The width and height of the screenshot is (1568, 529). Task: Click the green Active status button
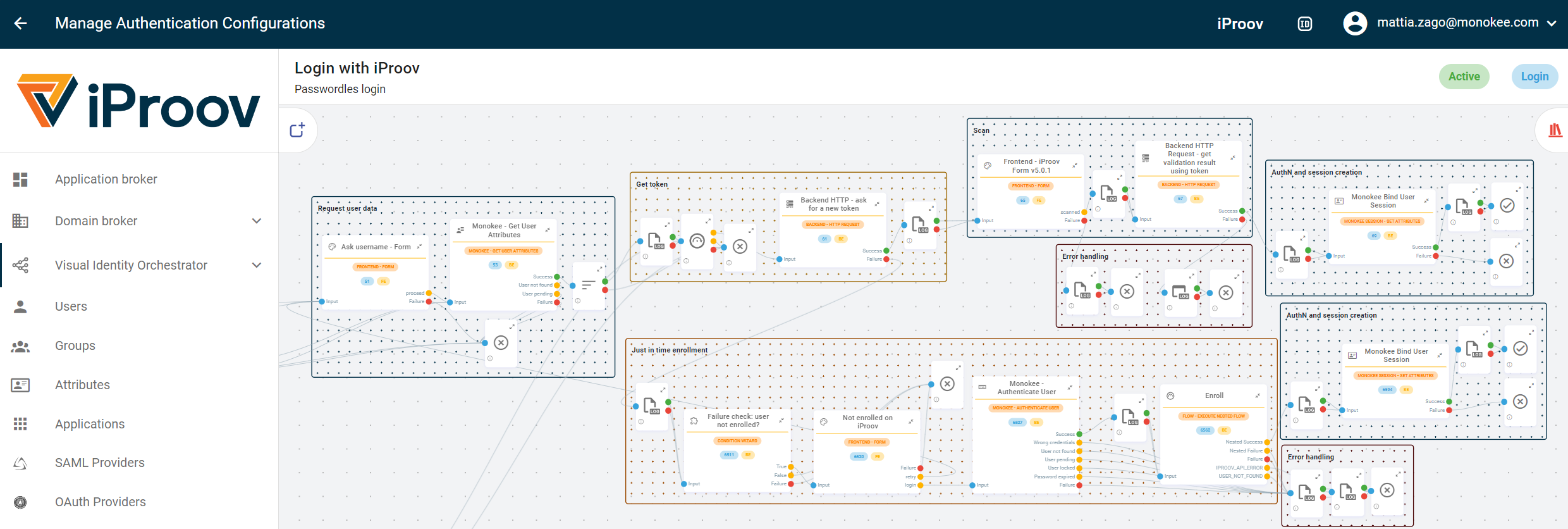click(x=1464, y=77)
